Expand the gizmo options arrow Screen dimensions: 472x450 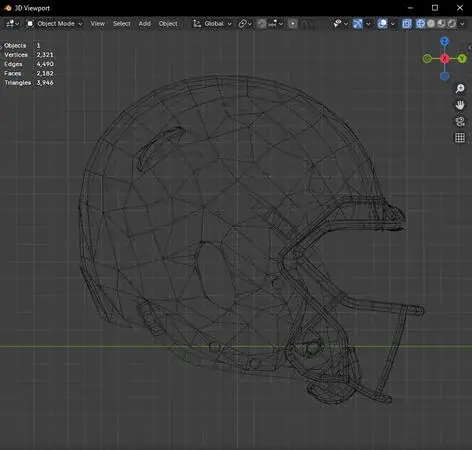pyautogui.click(x=368, y=24)
